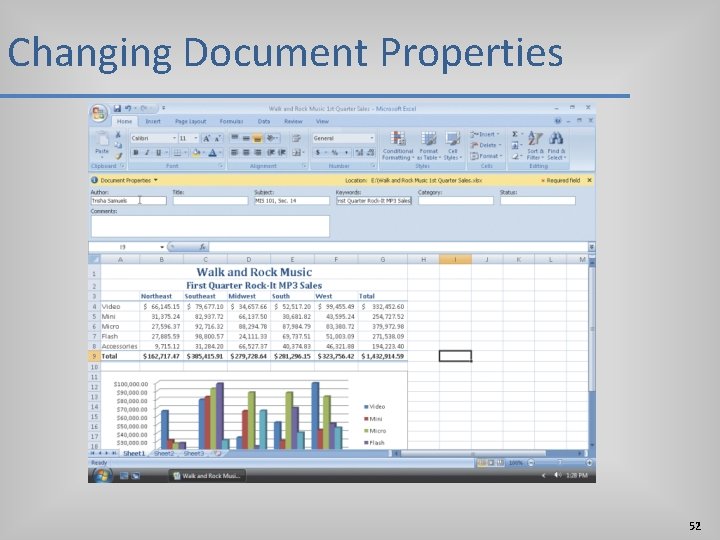Open the Document Properties dropdown arrow
The width and height of the screenshot is (720, 540).
point(156,180)
